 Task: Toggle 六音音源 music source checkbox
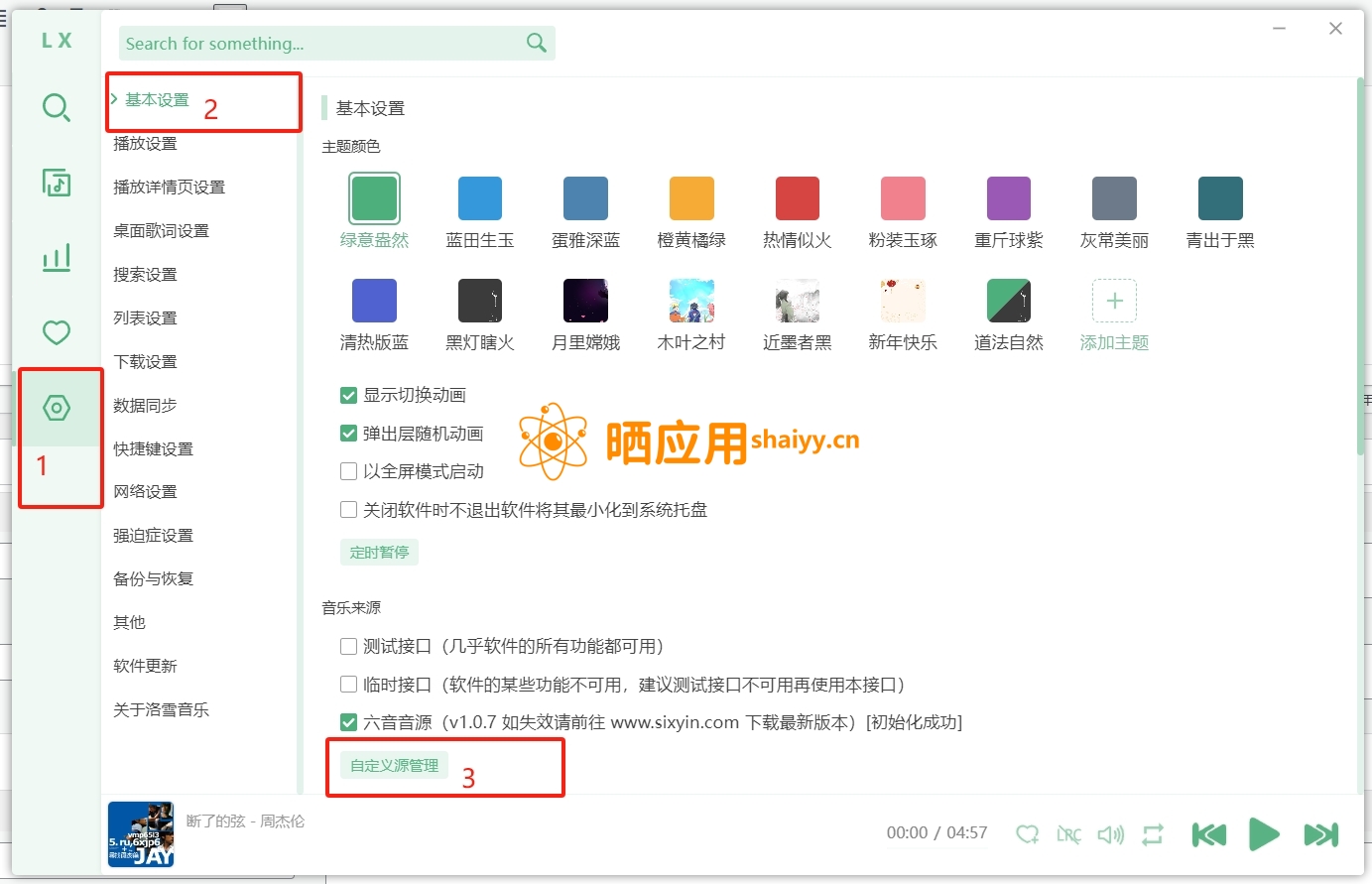tap(348, 722)
